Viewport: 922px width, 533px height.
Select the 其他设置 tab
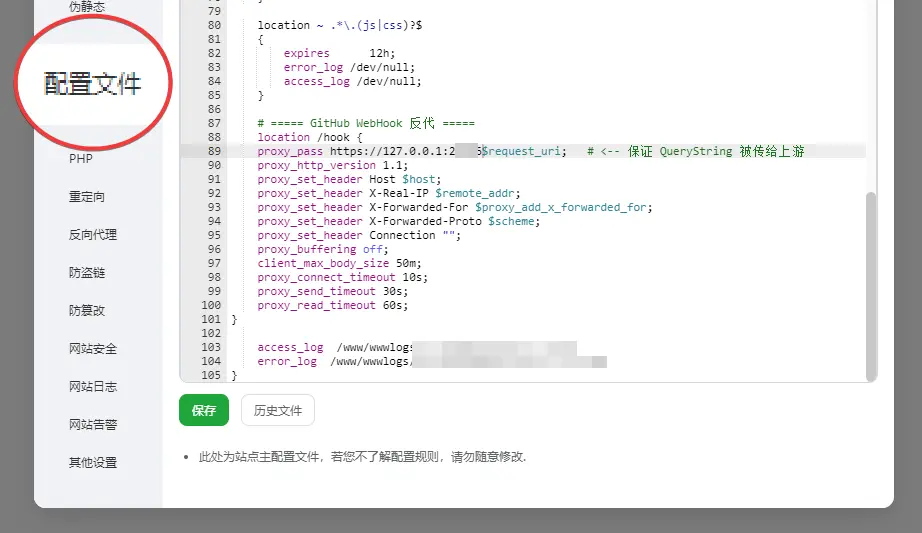click(92, 462)
